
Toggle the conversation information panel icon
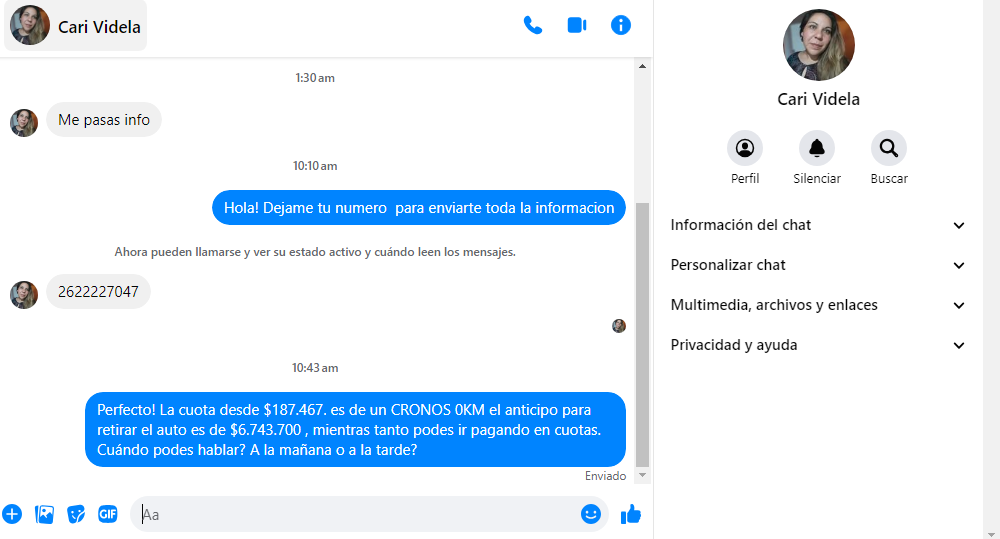[x=621, y=26]
